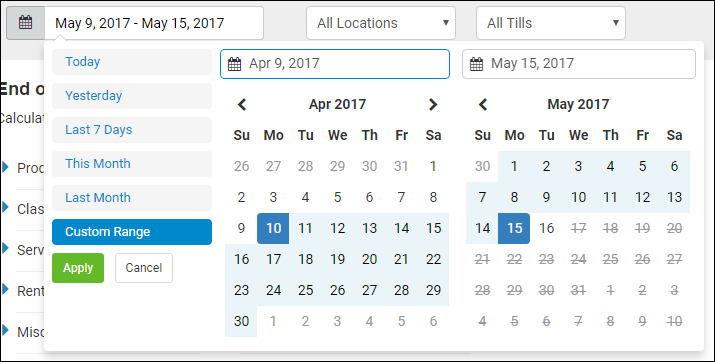Click the May 15, 2017 end date field
Image resolution: width=715 pixels, height=362 pixels.
(x=579, y=64)
